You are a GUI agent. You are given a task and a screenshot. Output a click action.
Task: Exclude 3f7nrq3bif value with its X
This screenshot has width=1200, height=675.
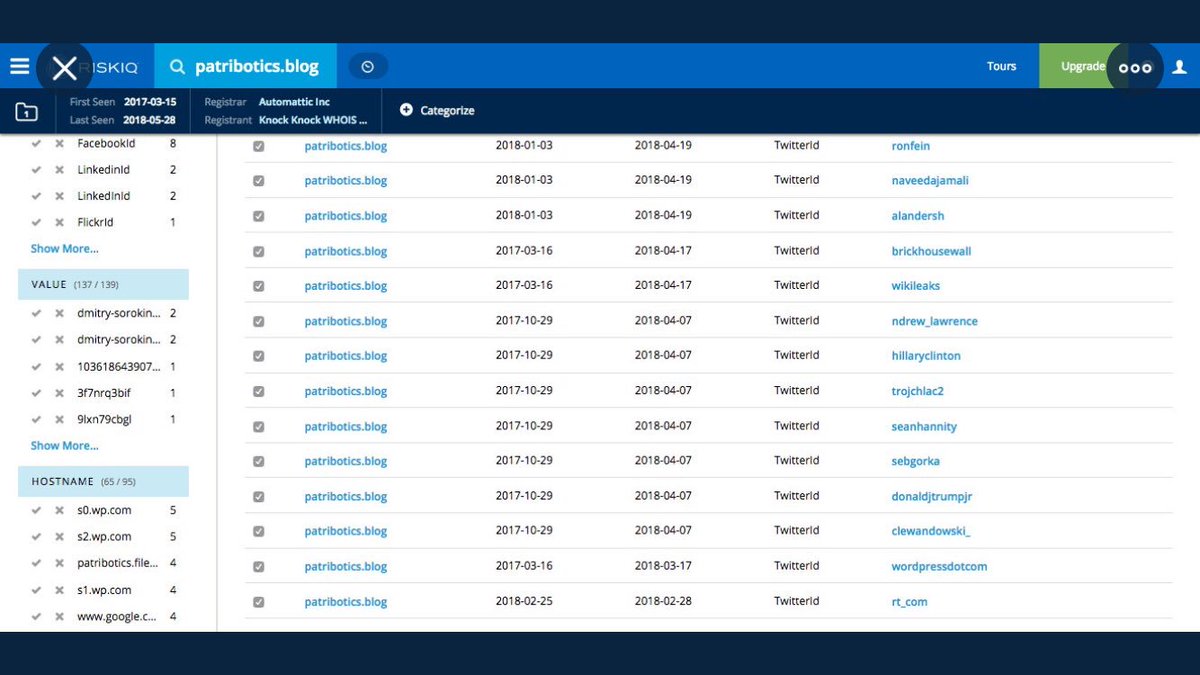59,393
